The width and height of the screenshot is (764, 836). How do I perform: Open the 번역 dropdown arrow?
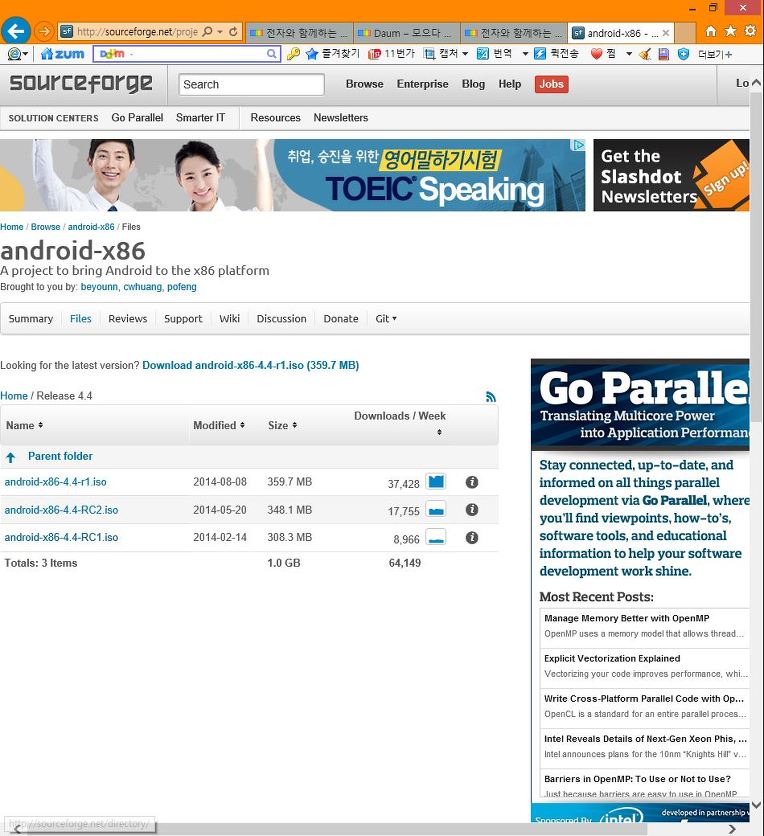coord(525,54)
